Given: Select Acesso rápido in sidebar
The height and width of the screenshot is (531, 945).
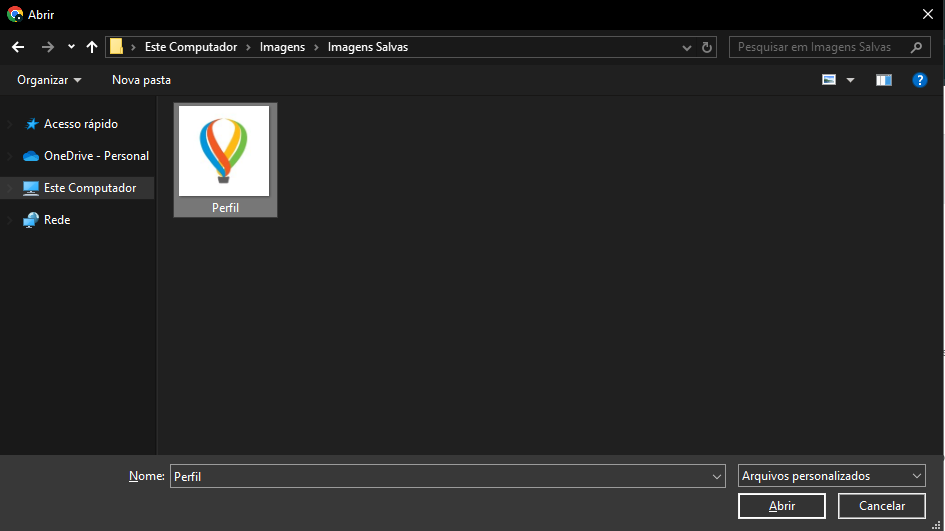Looking at the screenshot, I should click(81, 124).
